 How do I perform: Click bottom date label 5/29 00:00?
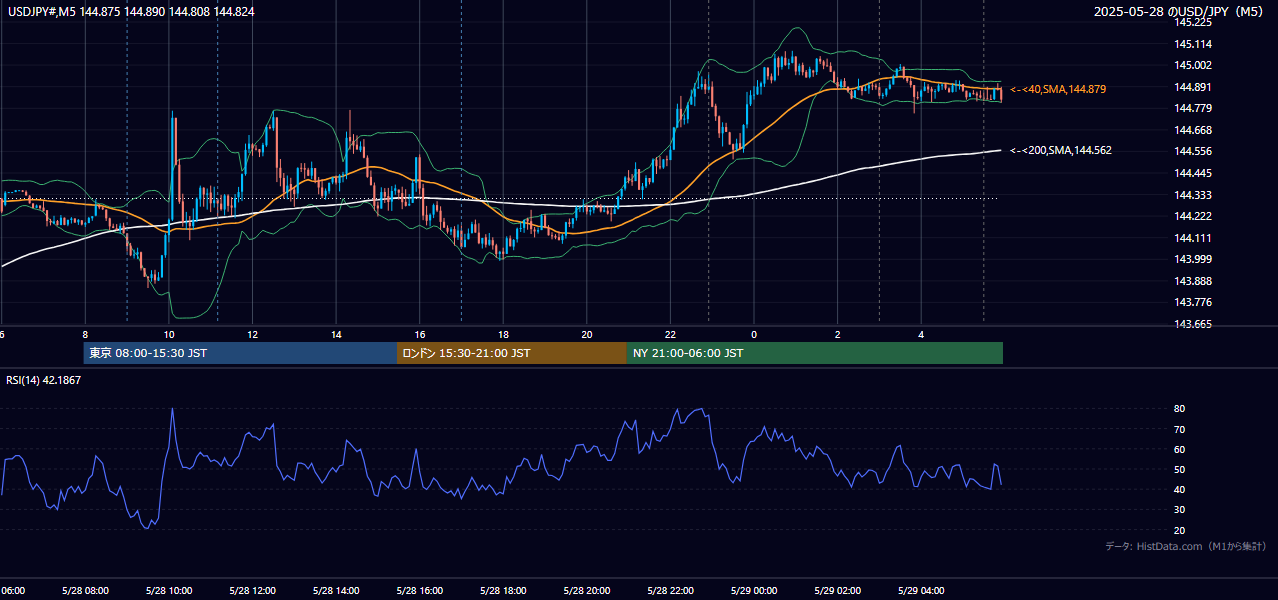tap(754, 590)
